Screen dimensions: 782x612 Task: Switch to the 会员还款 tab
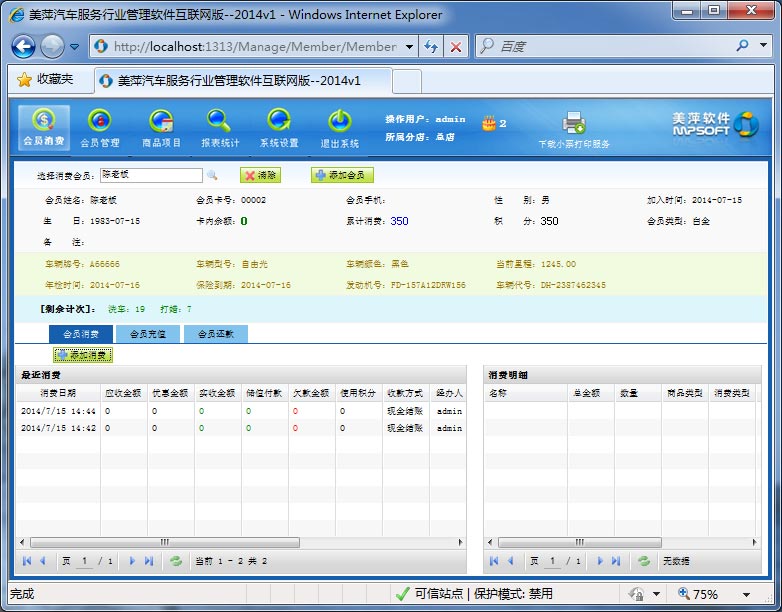pos(215,334)
